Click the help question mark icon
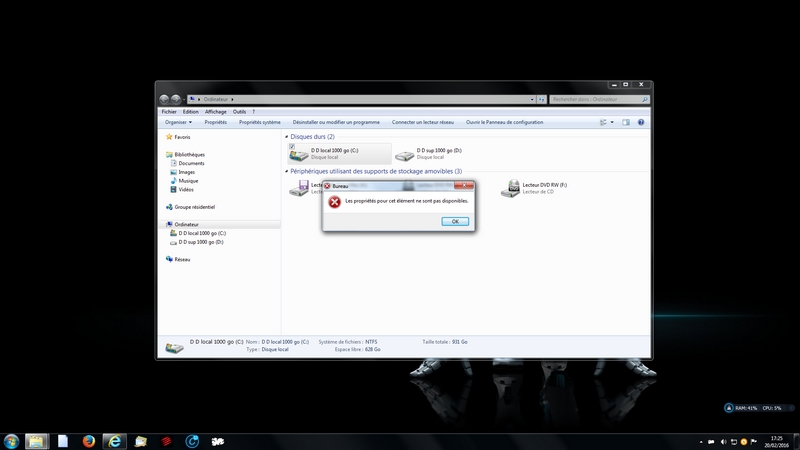800x450 pixels. (640, 122)
